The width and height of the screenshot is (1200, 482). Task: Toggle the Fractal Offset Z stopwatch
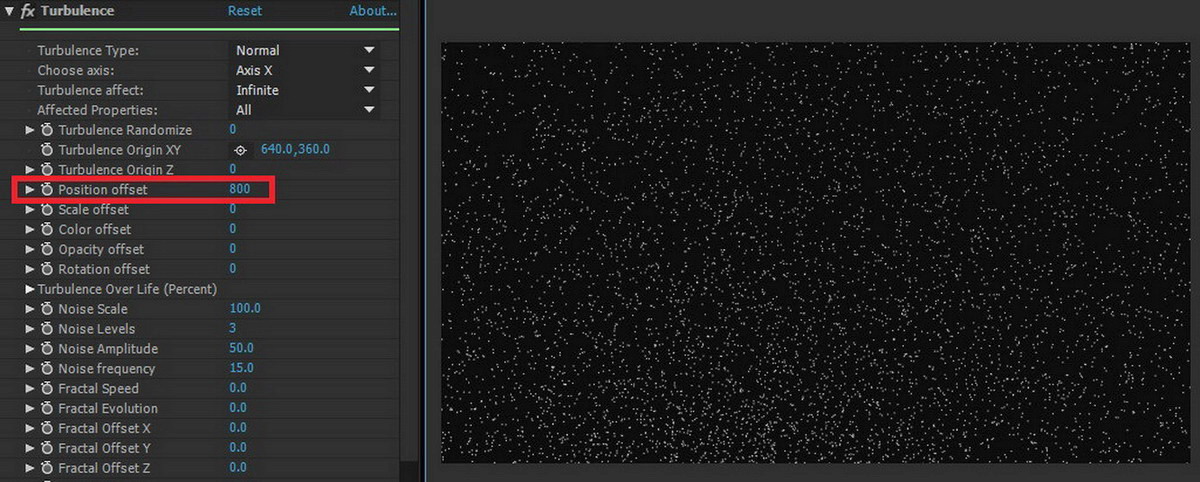pyautogui.click(x=47, y=468)
